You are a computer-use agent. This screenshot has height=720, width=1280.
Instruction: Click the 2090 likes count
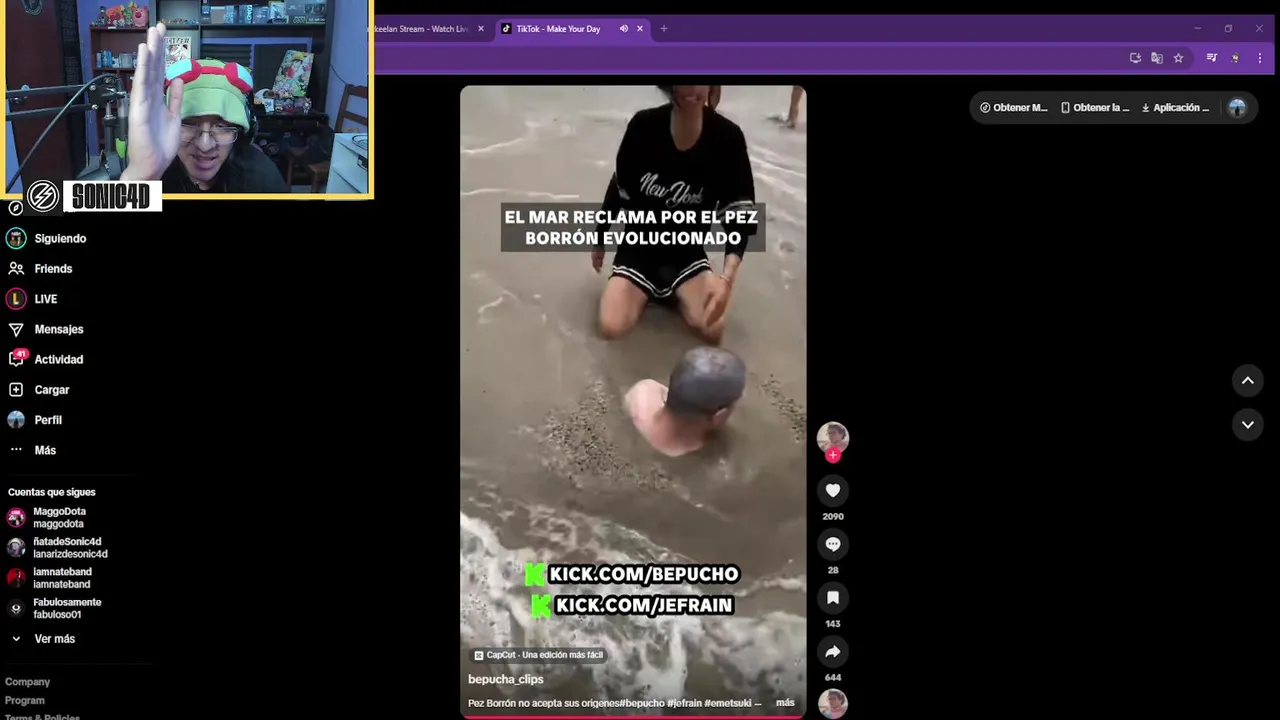click(x=833, y=516)
